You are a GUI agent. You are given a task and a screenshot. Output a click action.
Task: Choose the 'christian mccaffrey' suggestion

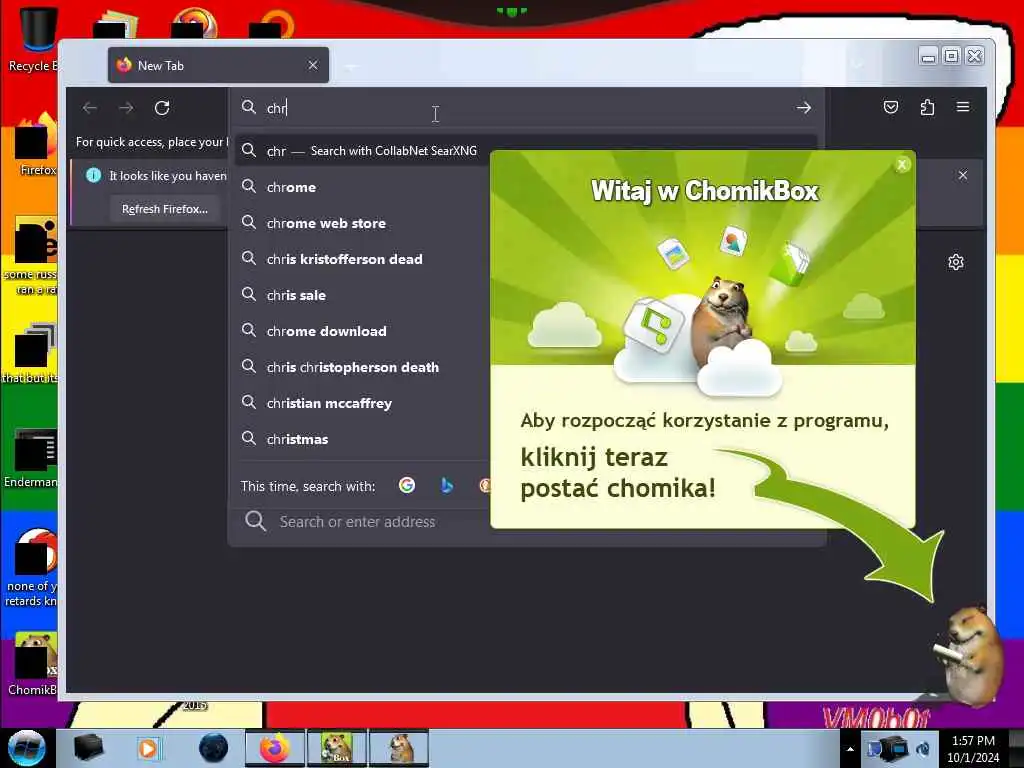click(x=363, y=403)
